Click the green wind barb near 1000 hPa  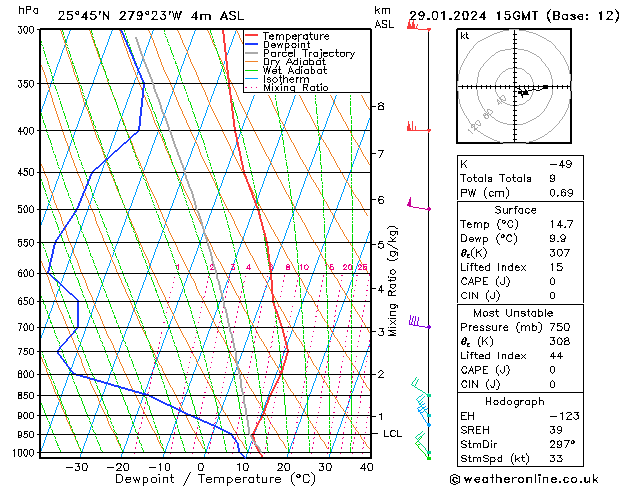pyautogui.click(x=423, y=446)
